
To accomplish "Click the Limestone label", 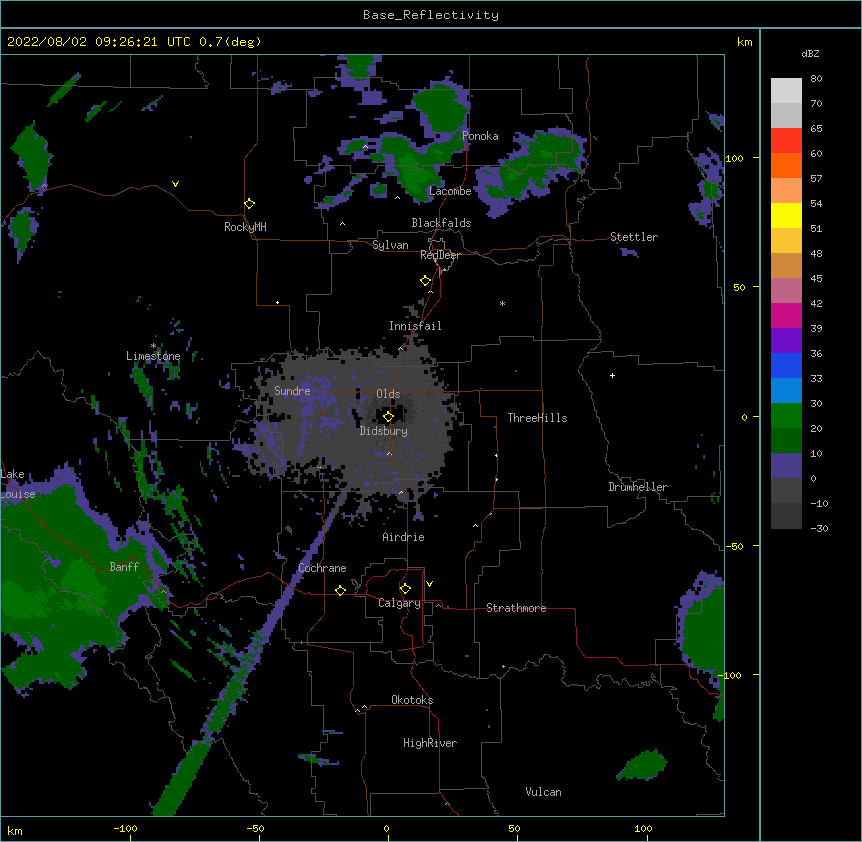I will pyautogui.click(x=153, y=356).
